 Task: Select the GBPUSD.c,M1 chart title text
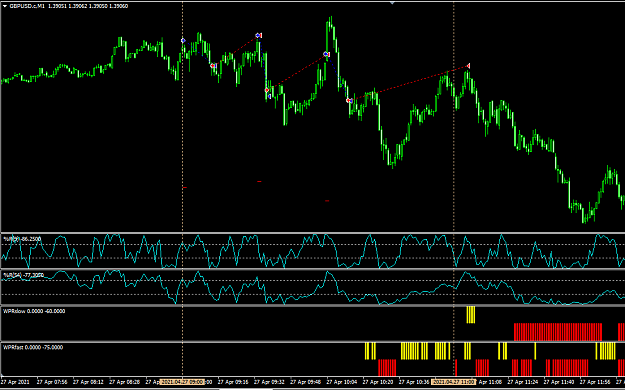point(27,6)
